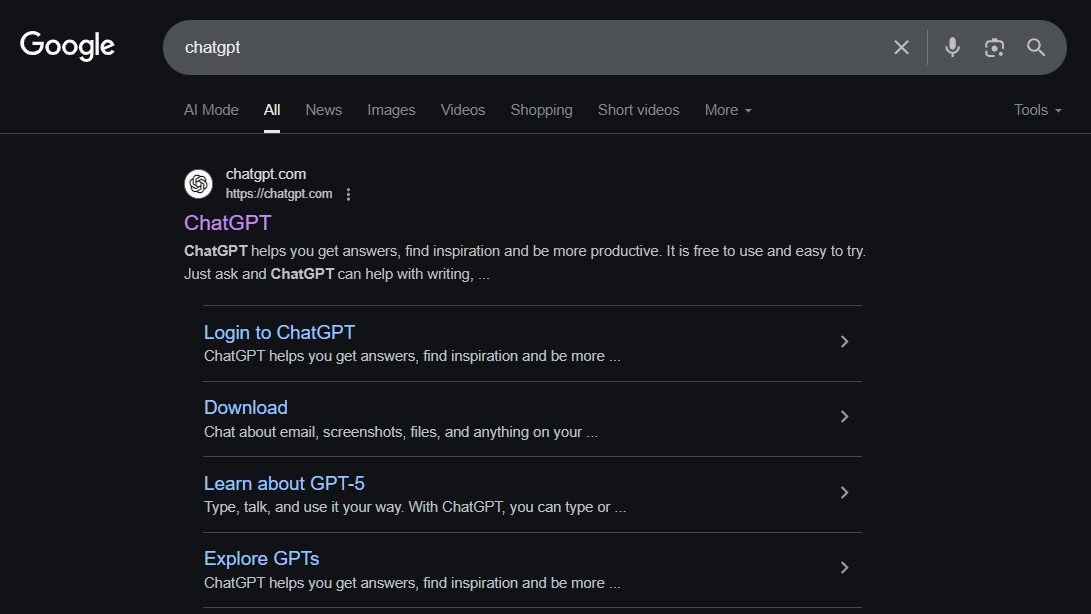Image resolution: width=1091 pixels, height=614 pixels.
Task: Open the News tab
Action: pyautogui.click(x=324, y=110)
